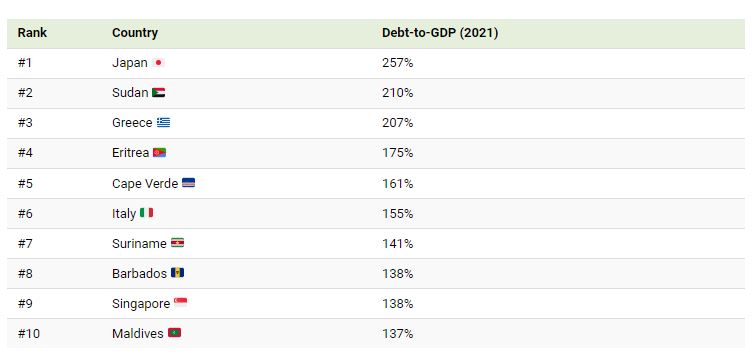Click Maldives' 137% debt value
Screen dimensions: 756x363
click(x=398, y=334)
